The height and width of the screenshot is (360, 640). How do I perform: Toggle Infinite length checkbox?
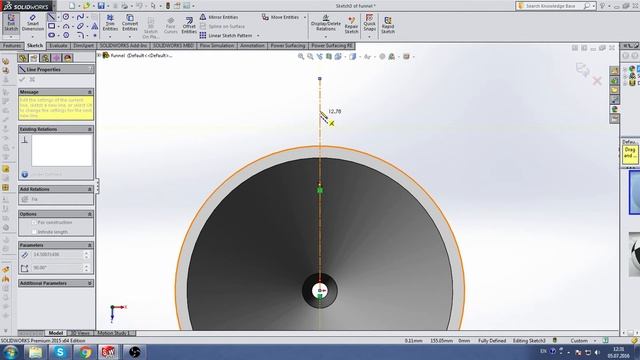click(34, 232)
